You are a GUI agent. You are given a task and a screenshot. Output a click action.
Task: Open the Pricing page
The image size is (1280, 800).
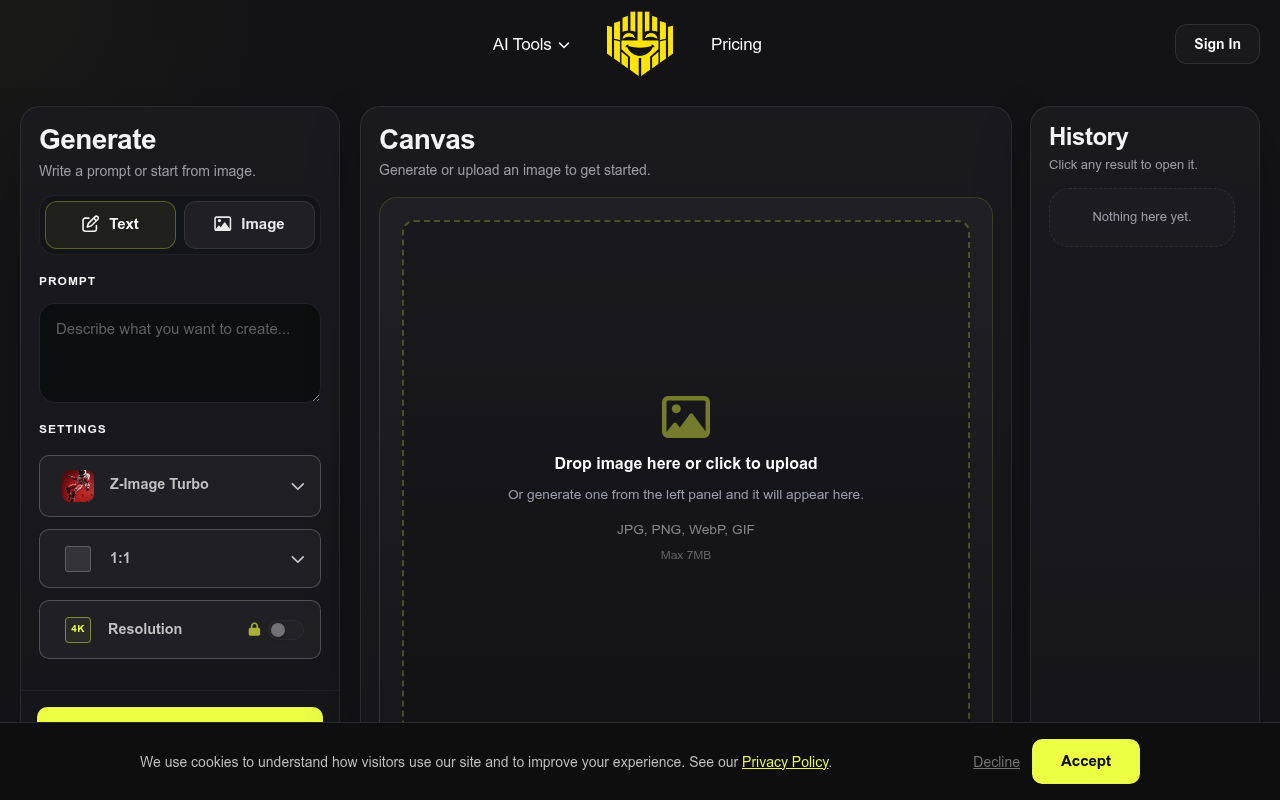tap(735, 44)
